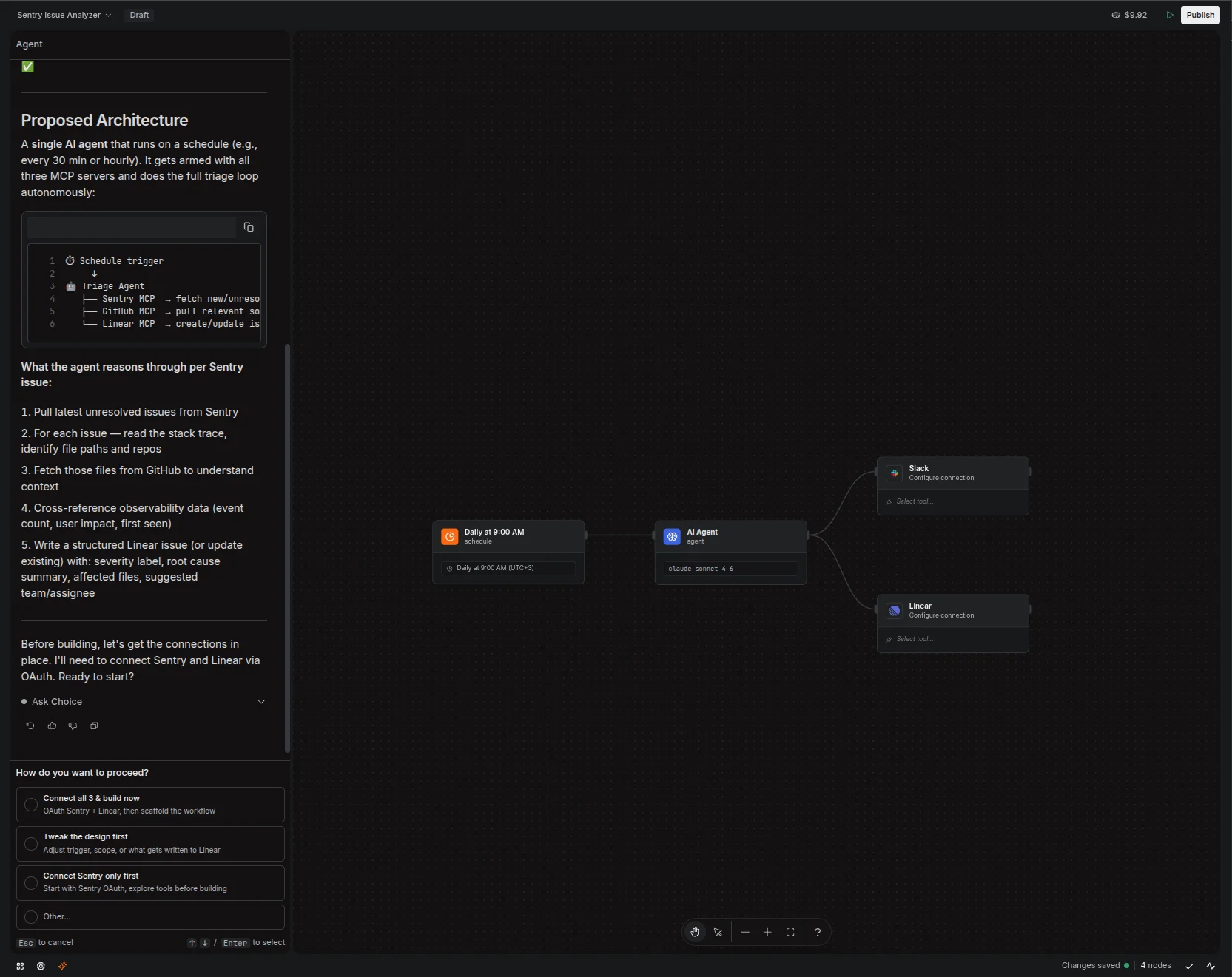Expand the Sentry Issue Analyzer title dropdown
Image resolution: width=1232 pixels, height=977 pixels.
[108, 15]
